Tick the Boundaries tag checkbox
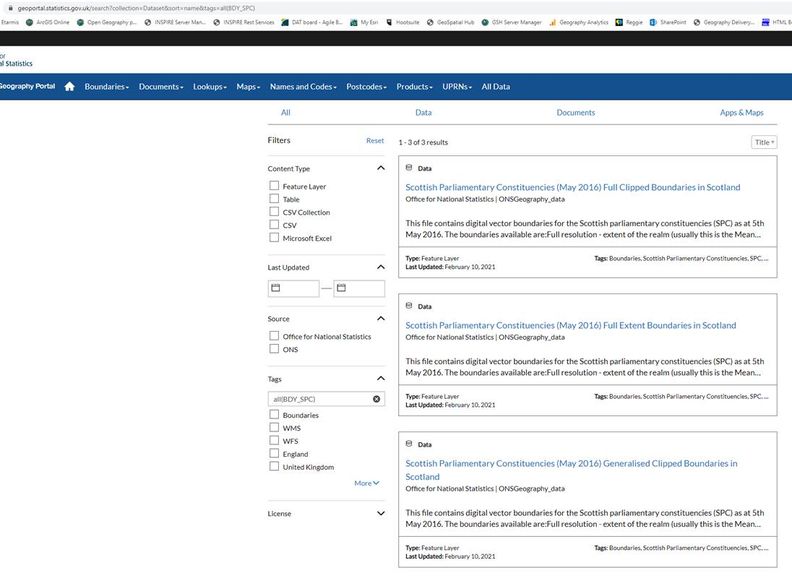The width and height of the screenshot is (792, 576). pyautogui.click(x=274, y=414)
